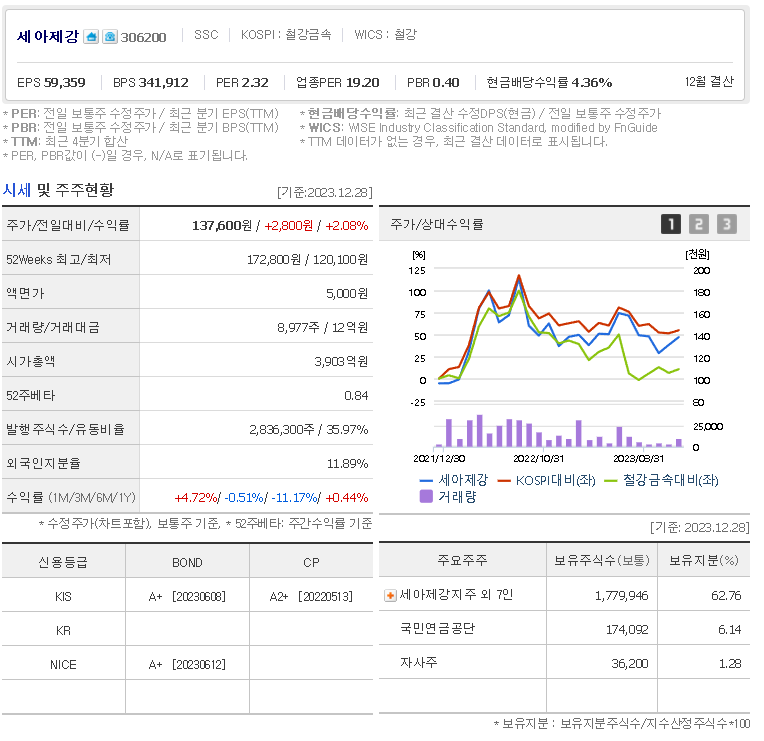
Task: Click 업종PER 19.20 value
Action: tap(338, 83)
